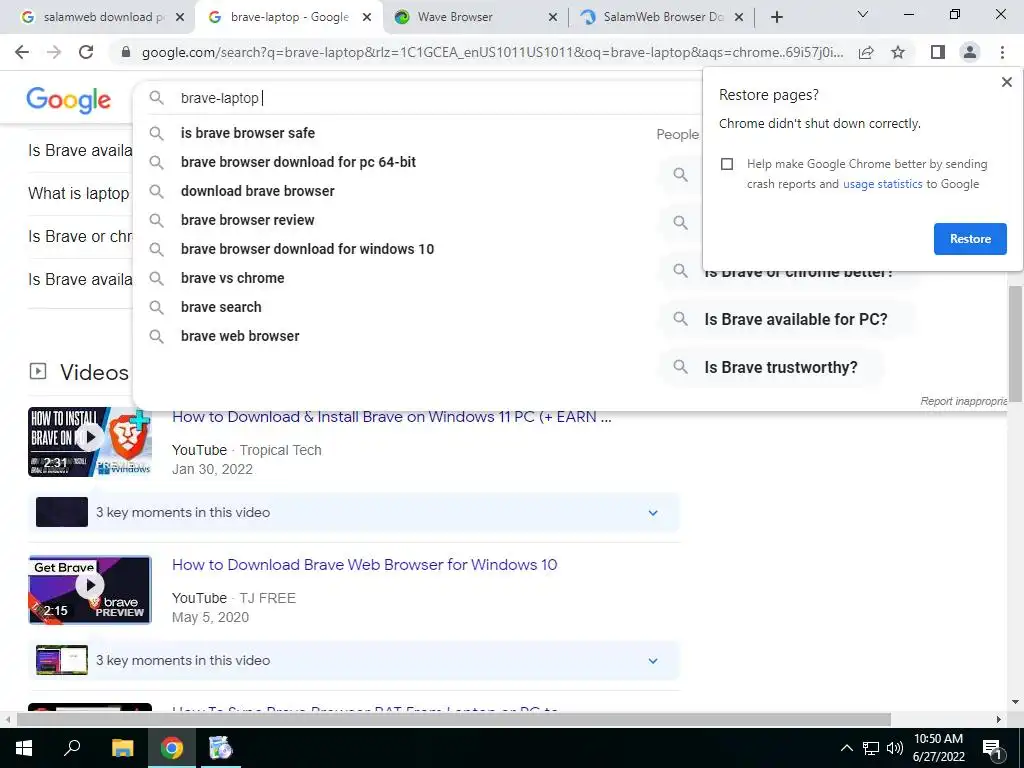1024x768 pixels.
Task: Reload the current page
Action: click(x=86, y=52)
